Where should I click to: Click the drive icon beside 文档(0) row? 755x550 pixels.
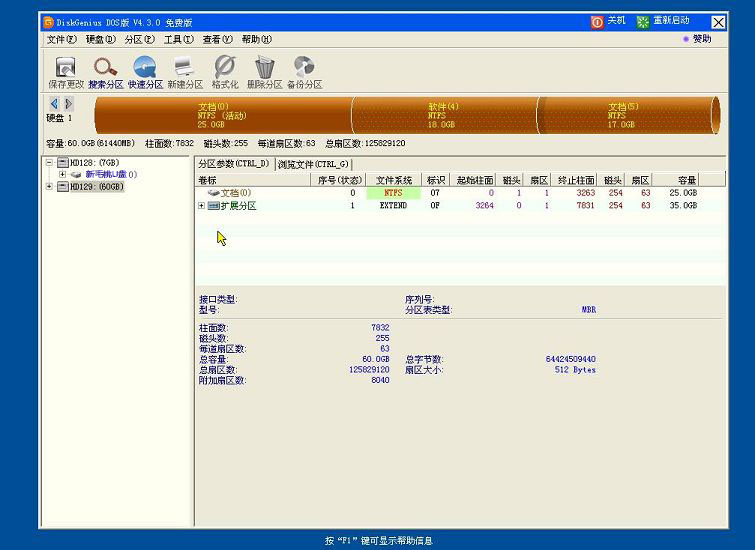click(213, 193)
